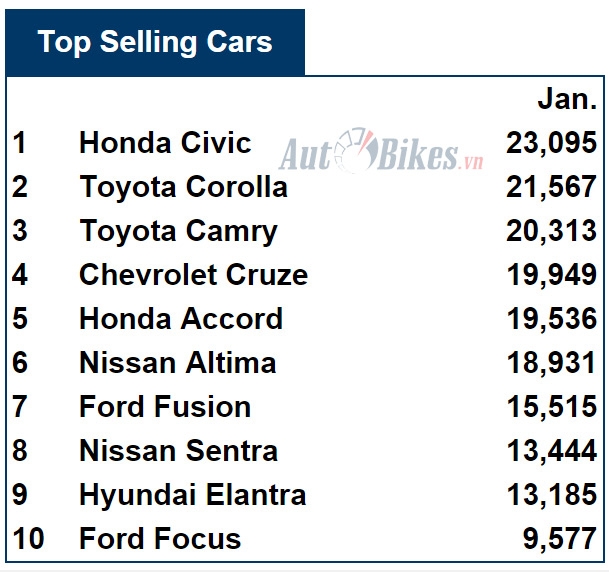Click on Toyota Camry in the list
The width and height of the screenshot is (609, 572).
point(178,231)
